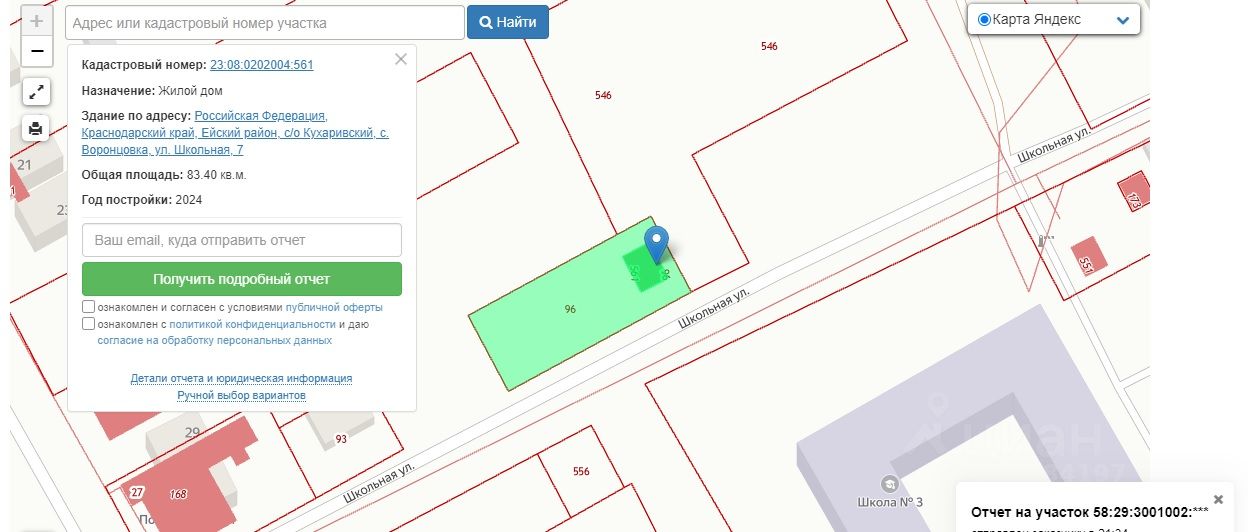Expand the map layer selector dropdown
The image size is (1248, 532).
coord(1123,20)
